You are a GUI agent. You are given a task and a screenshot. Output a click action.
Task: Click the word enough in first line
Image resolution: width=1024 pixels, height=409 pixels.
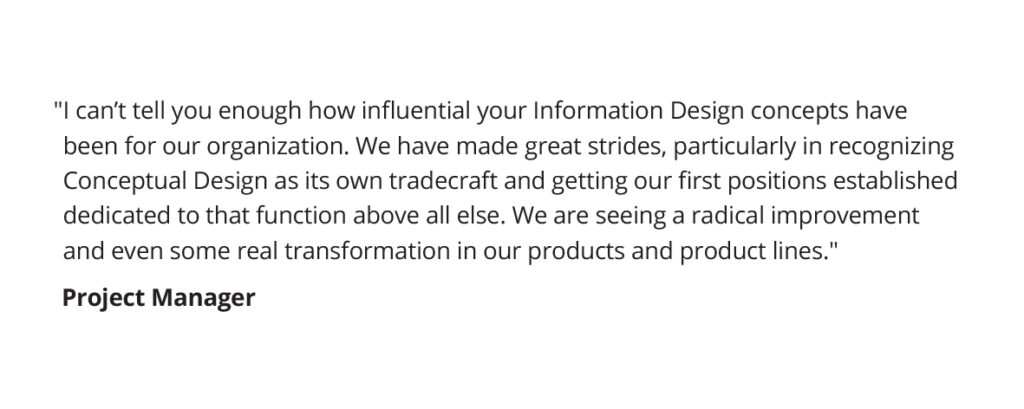[x=261, y=112]
